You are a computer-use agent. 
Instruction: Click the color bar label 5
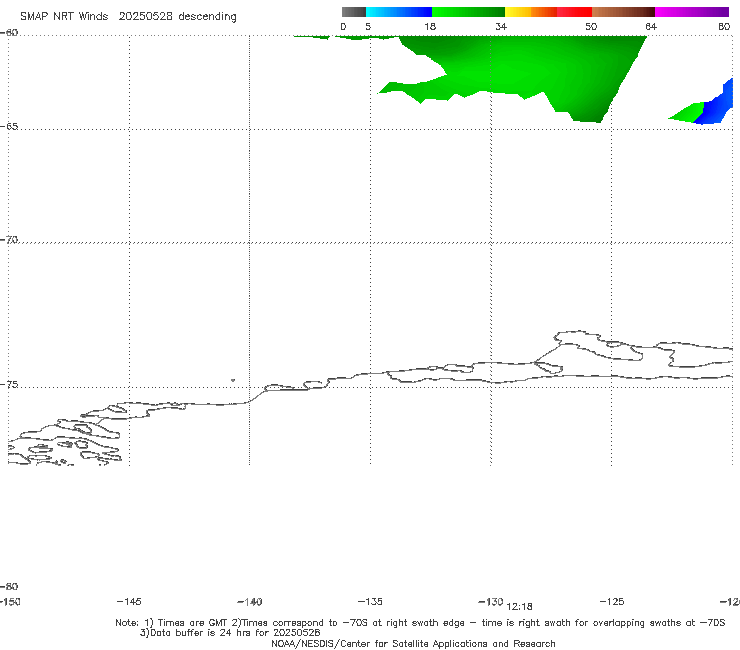coord(368,27)
